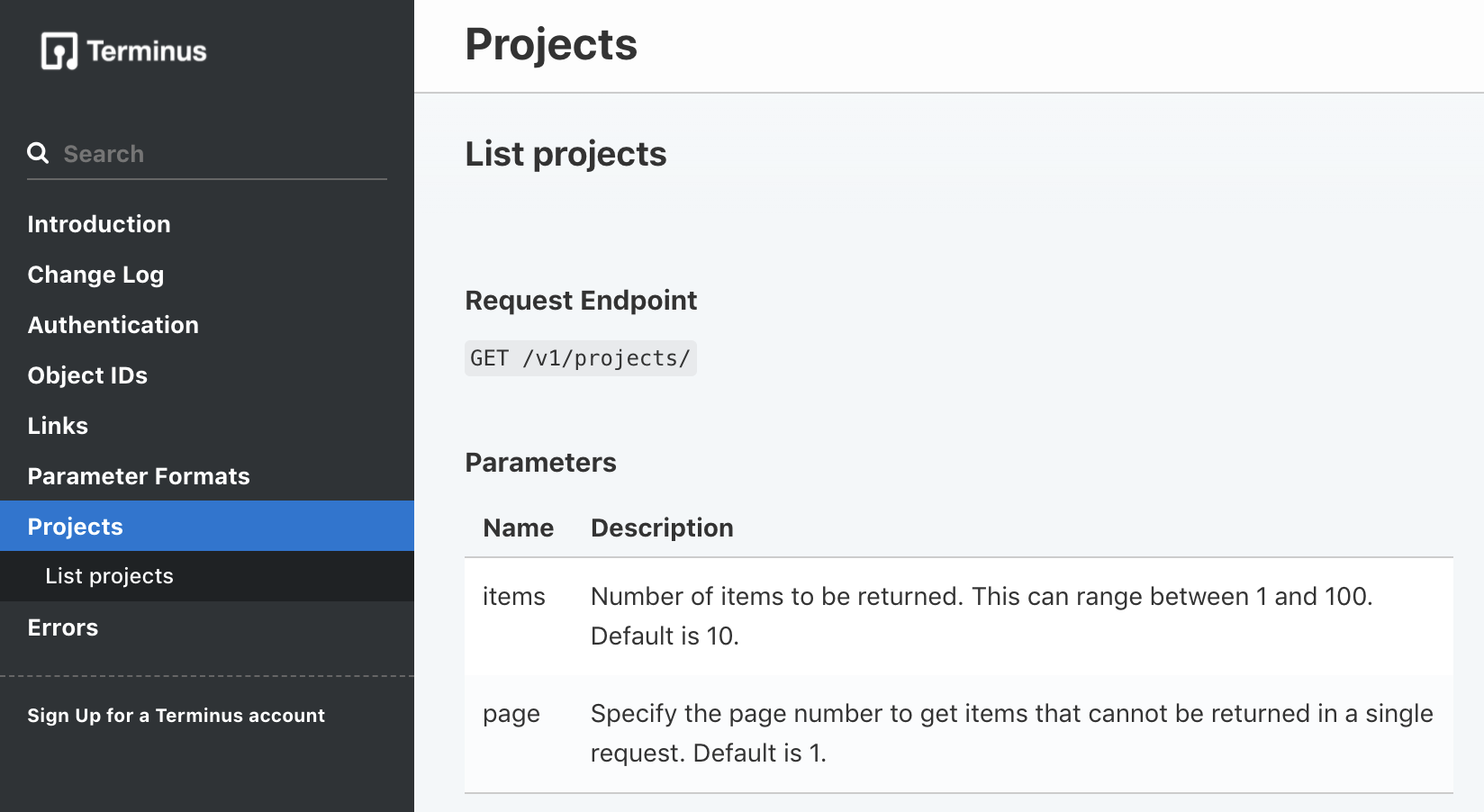Image resolution: width=1484 pixels, height=812 pixels.
Task: Click the GET /v1/projects/ endpoint code
Action: point(580,358)
